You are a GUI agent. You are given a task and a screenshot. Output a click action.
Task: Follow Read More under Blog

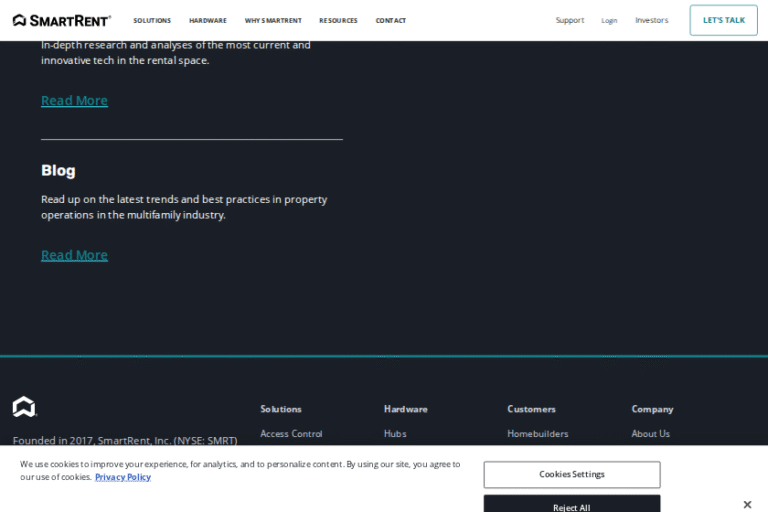(x=74, y=255)
